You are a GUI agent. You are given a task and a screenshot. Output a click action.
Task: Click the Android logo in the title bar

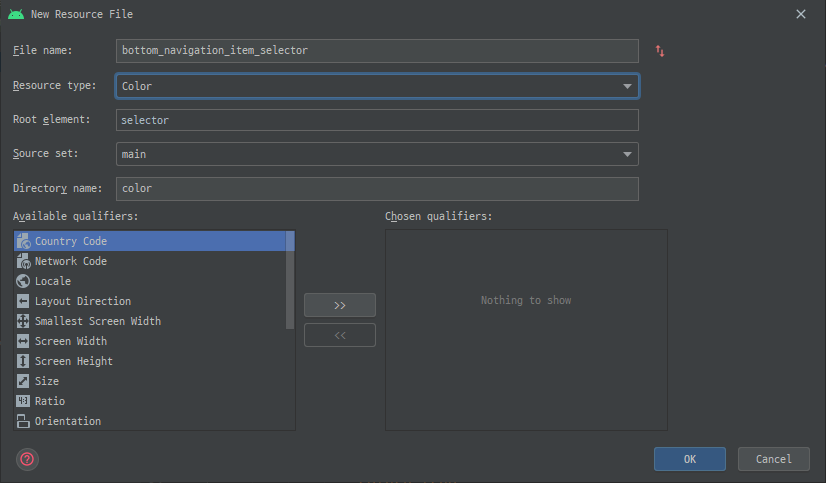click(16, 14)
